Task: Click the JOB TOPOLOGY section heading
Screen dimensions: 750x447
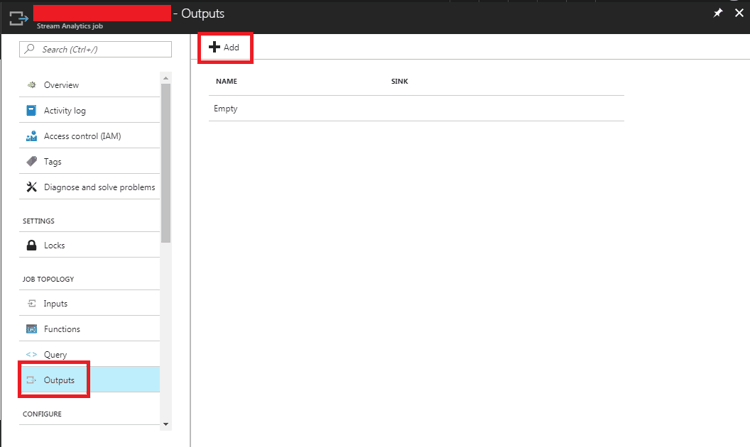Action: click(48, 279)
